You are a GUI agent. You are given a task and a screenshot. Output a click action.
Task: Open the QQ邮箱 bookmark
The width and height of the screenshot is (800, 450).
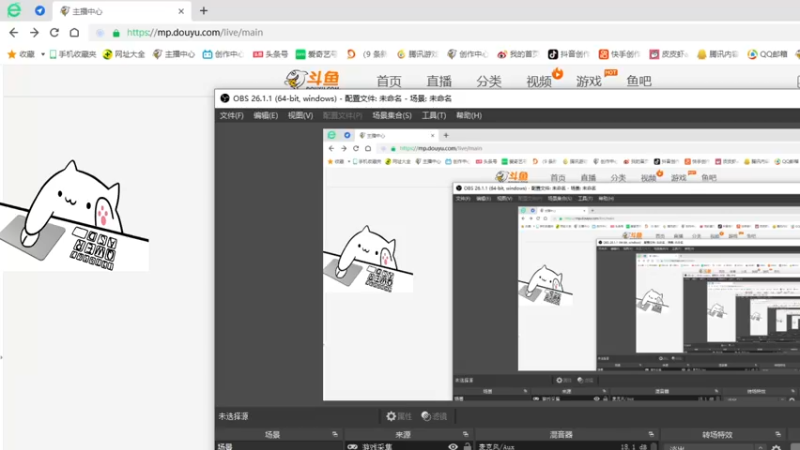[x=767, y=54]
